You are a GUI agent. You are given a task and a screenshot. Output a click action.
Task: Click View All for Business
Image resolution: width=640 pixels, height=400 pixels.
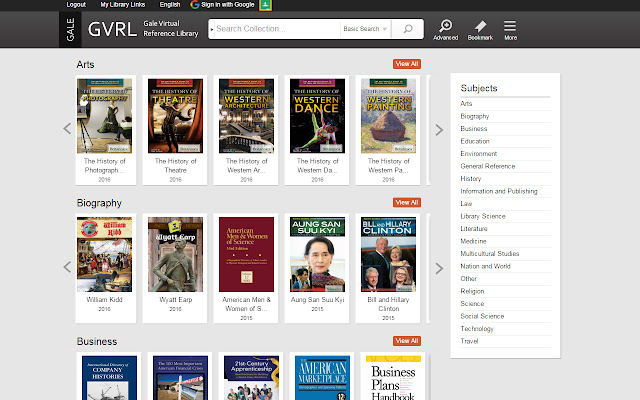tap(407, 340)
